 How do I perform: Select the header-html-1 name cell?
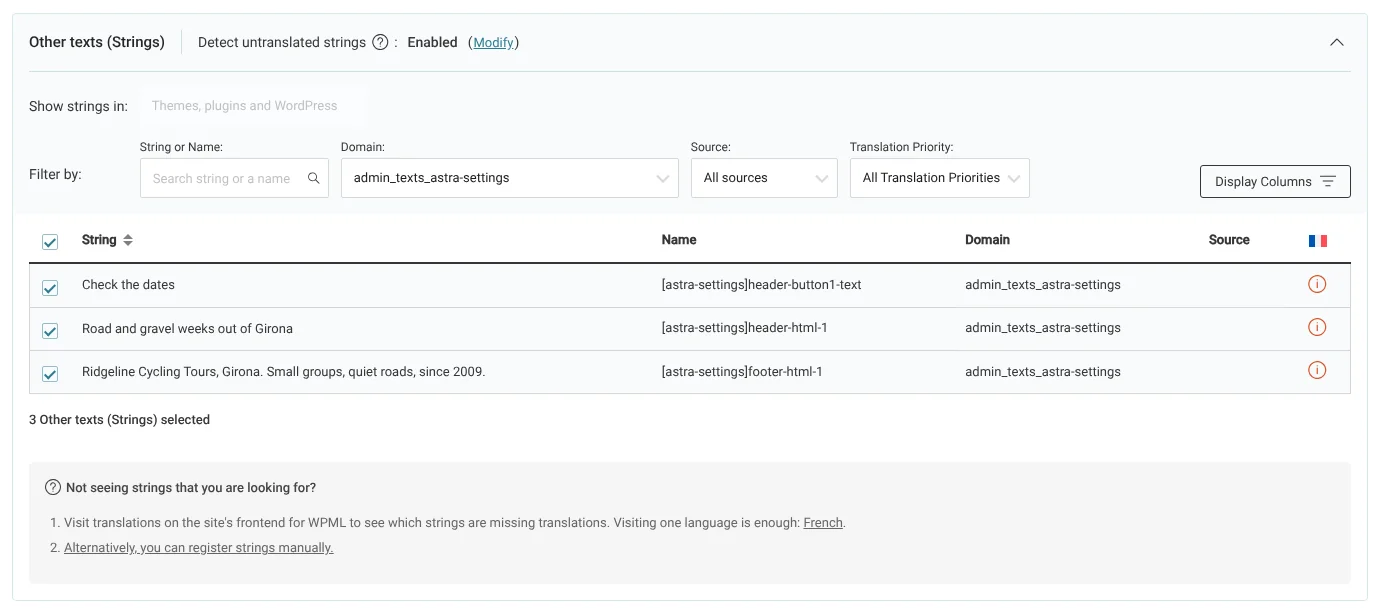744,328
